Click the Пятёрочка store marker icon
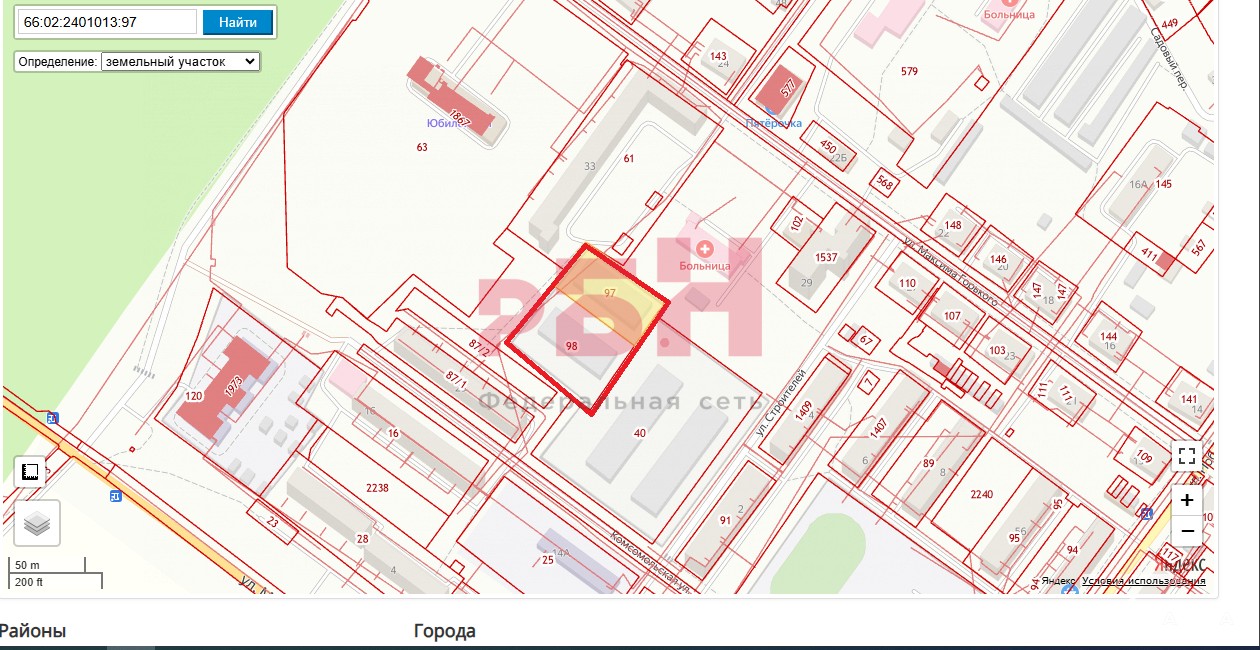The height and width of the screenshot is (650, 1260). coord(772,111)
